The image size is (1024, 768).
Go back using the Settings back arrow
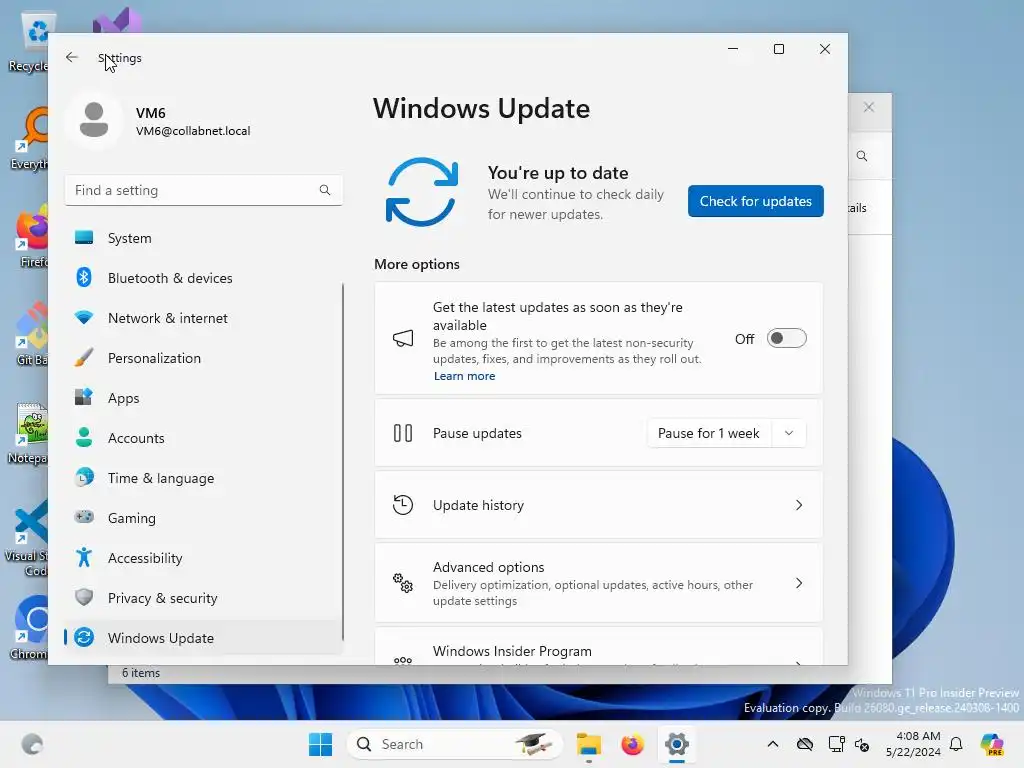click(x=72, y=57)
